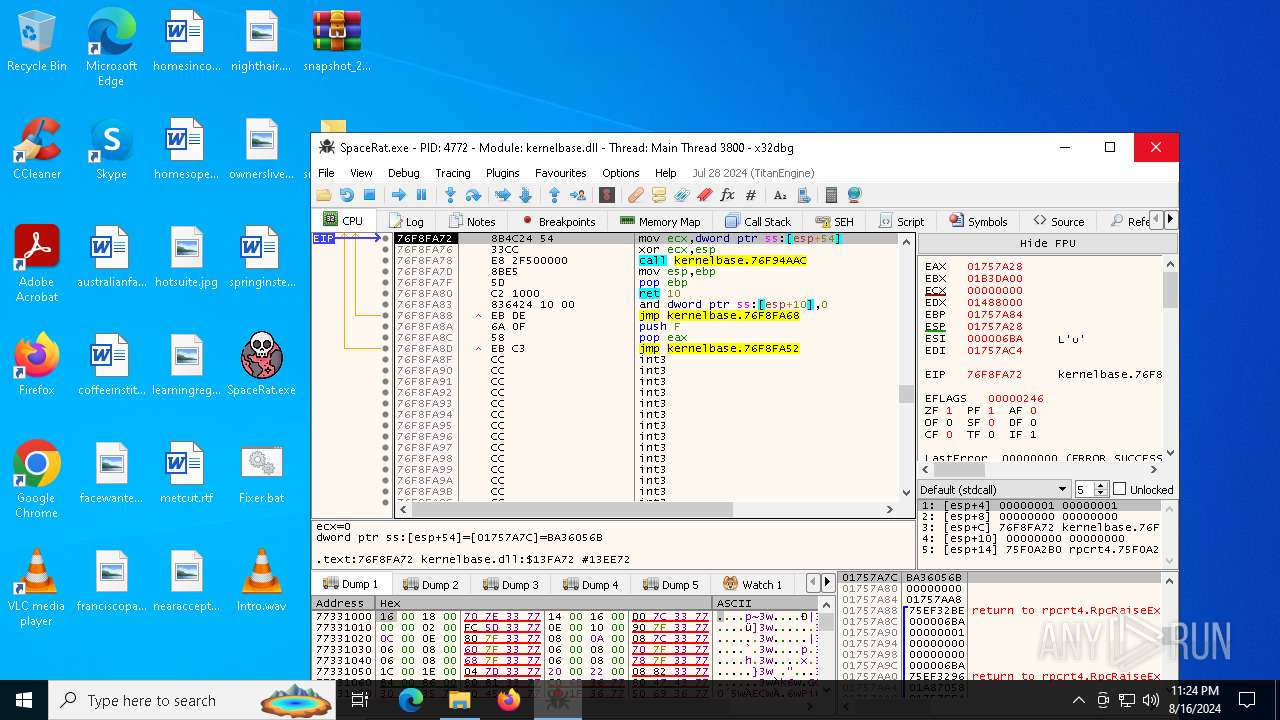Click the ASCII column header in the dump
This screenshot has height=720, width=1280.
765,603
